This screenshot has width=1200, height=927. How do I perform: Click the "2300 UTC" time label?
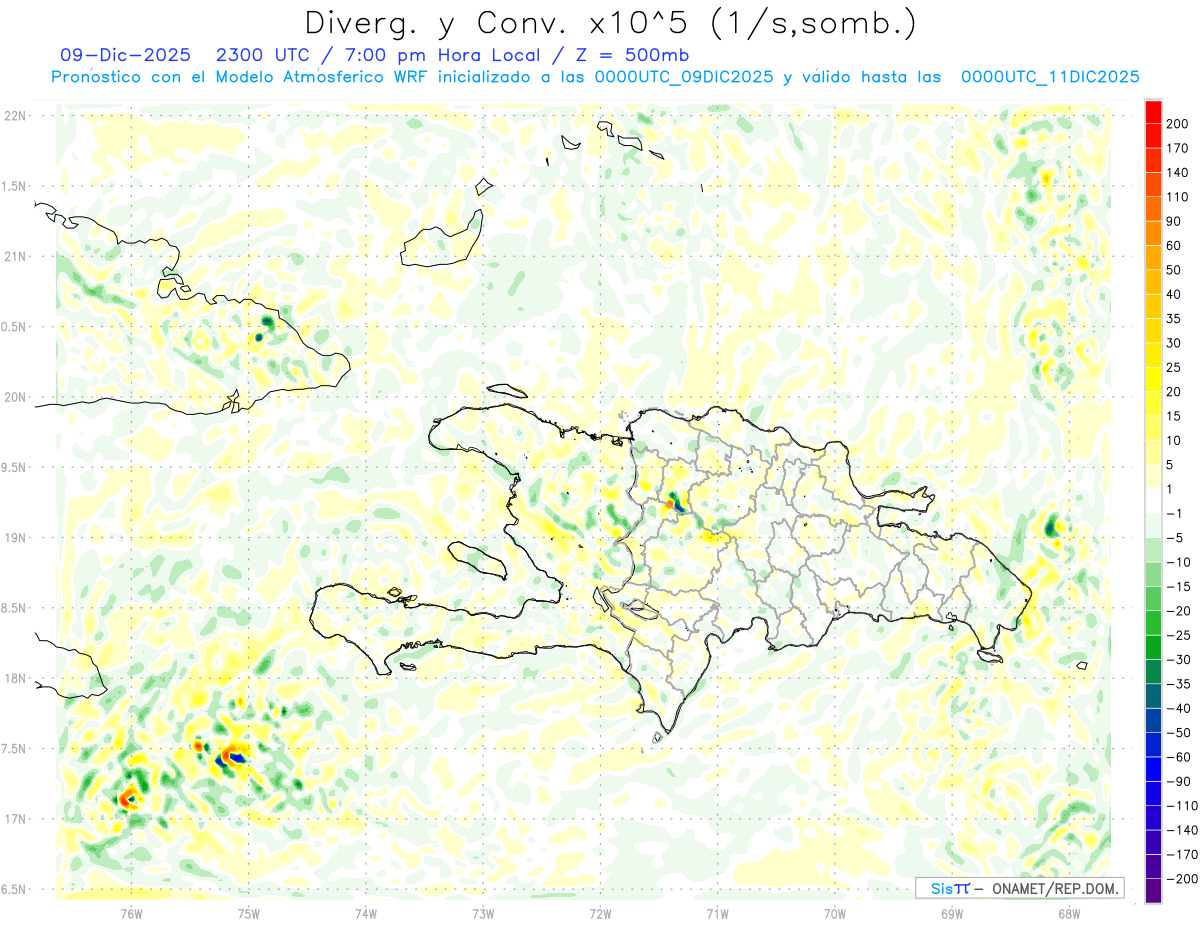(263, 55)
